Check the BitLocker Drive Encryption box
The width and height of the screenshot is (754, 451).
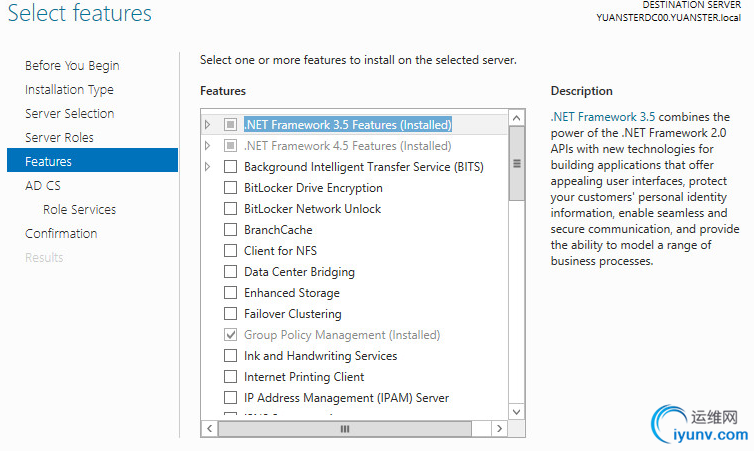point(231,188)
